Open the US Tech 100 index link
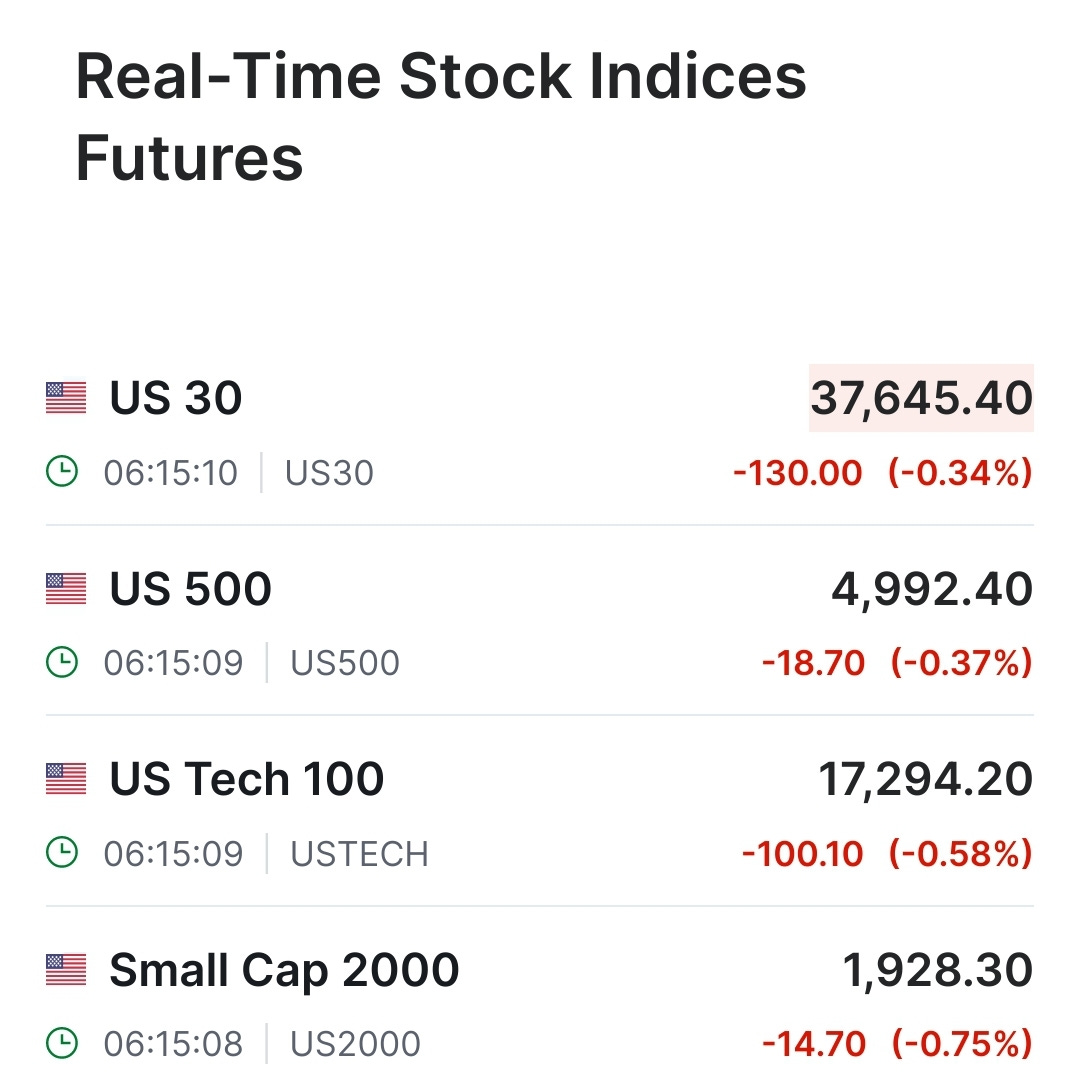 click(x=247, y=779)
